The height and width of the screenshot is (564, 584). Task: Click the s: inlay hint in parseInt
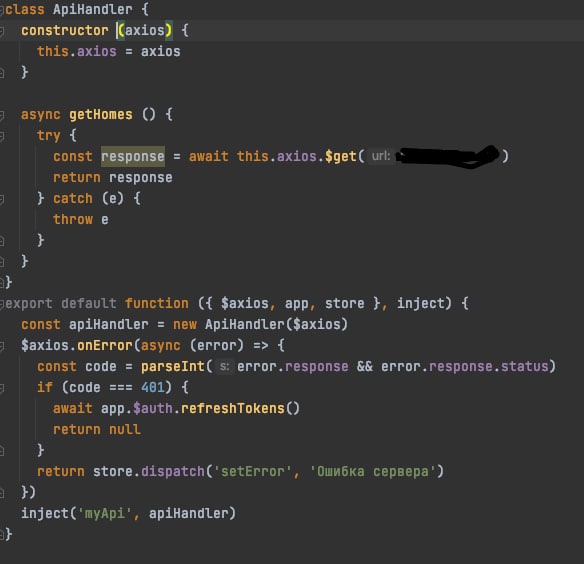(224, 367)
